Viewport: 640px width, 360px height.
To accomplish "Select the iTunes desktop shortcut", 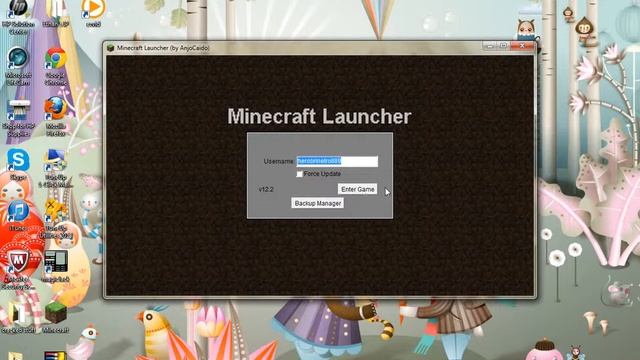I will pos(18,215).
